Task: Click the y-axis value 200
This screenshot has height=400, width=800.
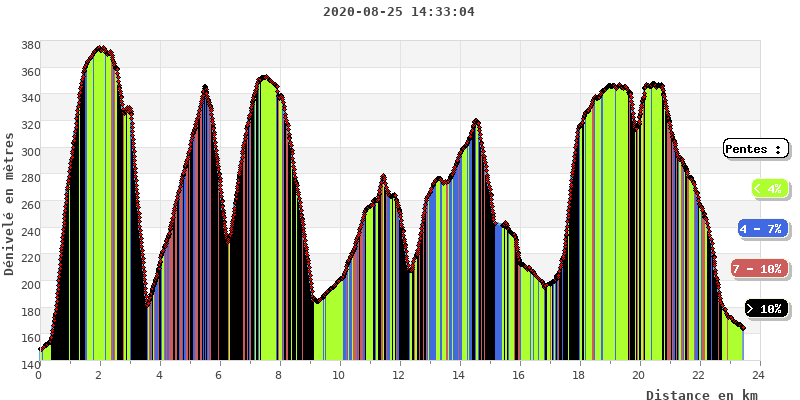Action: coord(30,284)
